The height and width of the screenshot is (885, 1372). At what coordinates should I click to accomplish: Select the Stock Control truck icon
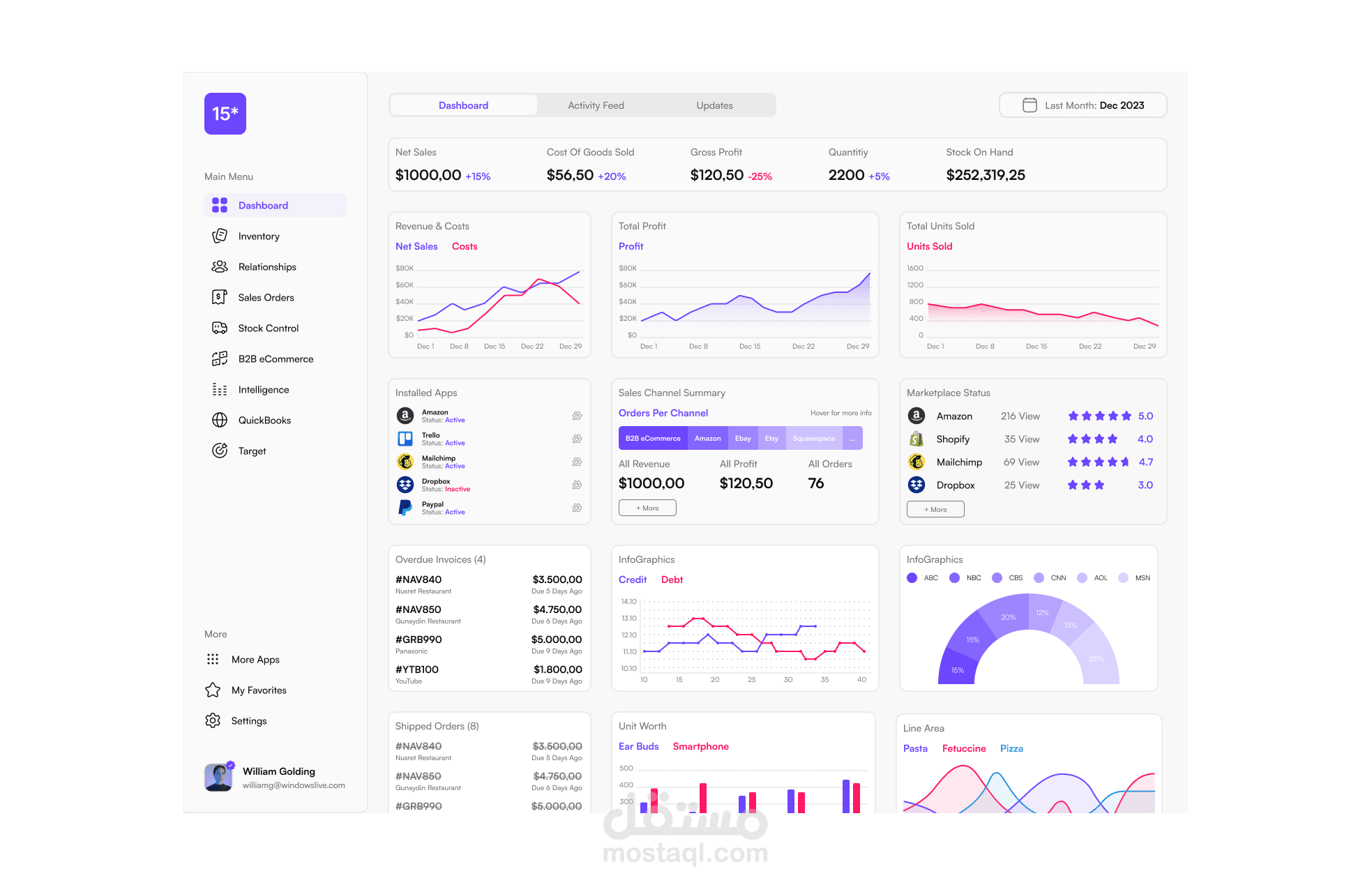point(220,328)
